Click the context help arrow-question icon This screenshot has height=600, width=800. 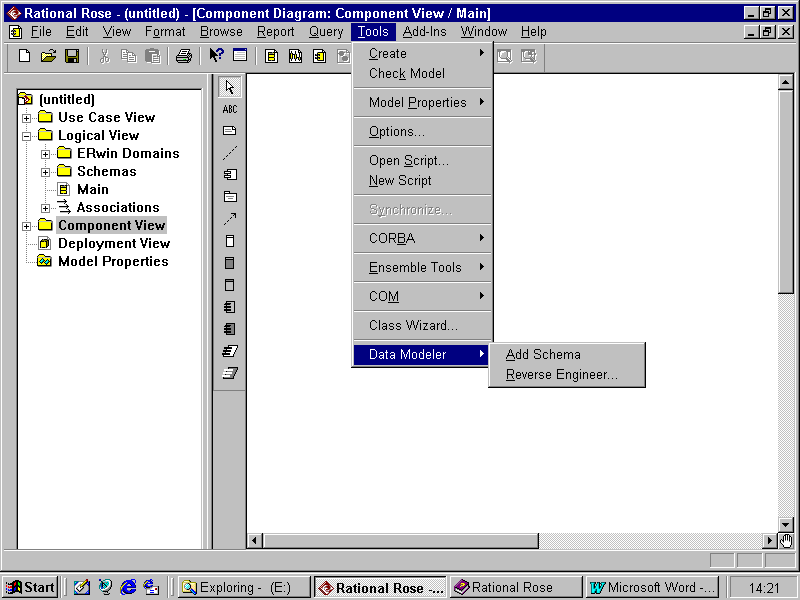point(216,55)
